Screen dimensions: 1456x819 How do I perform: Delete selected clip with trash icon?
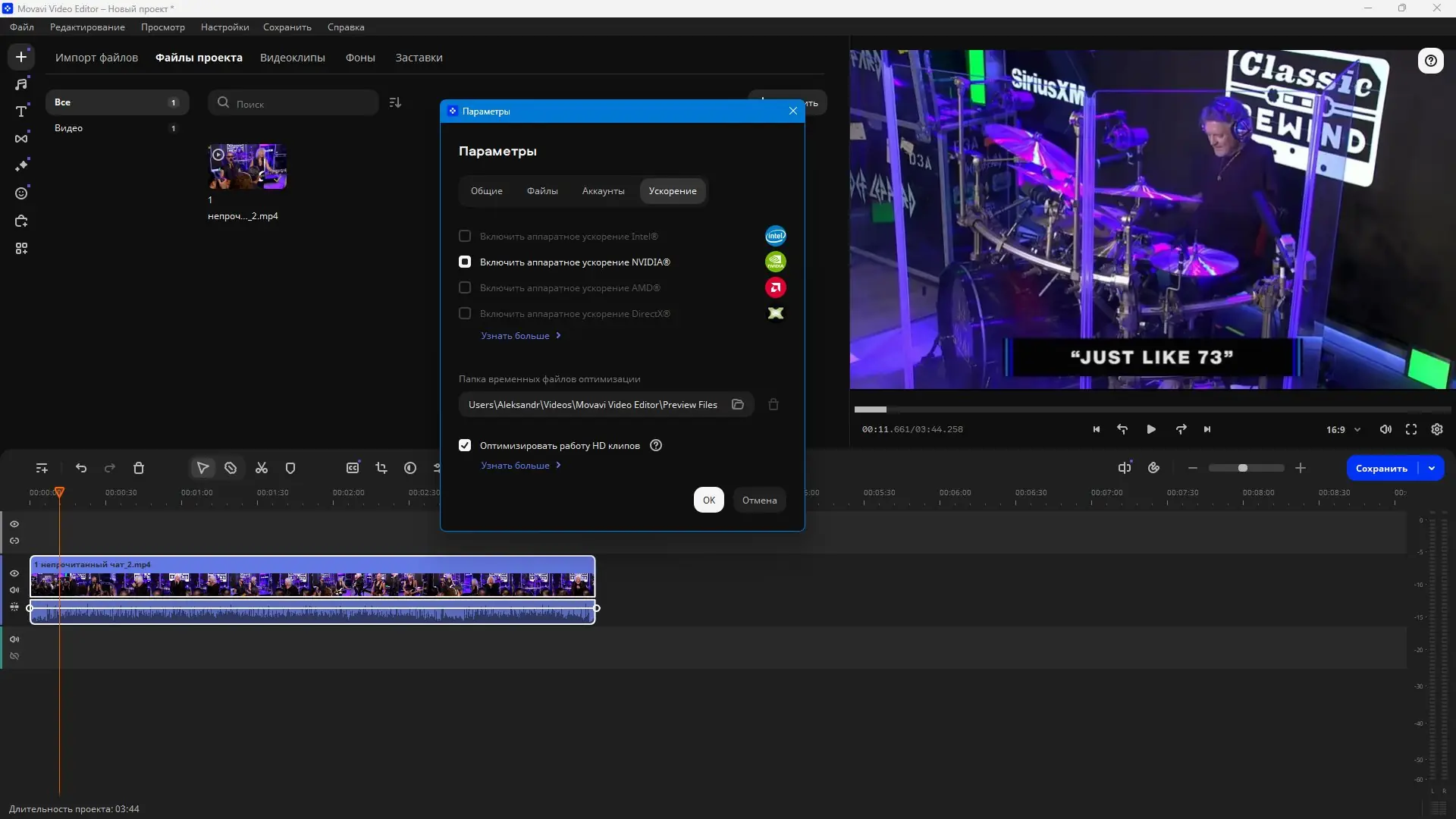(139, 468)
